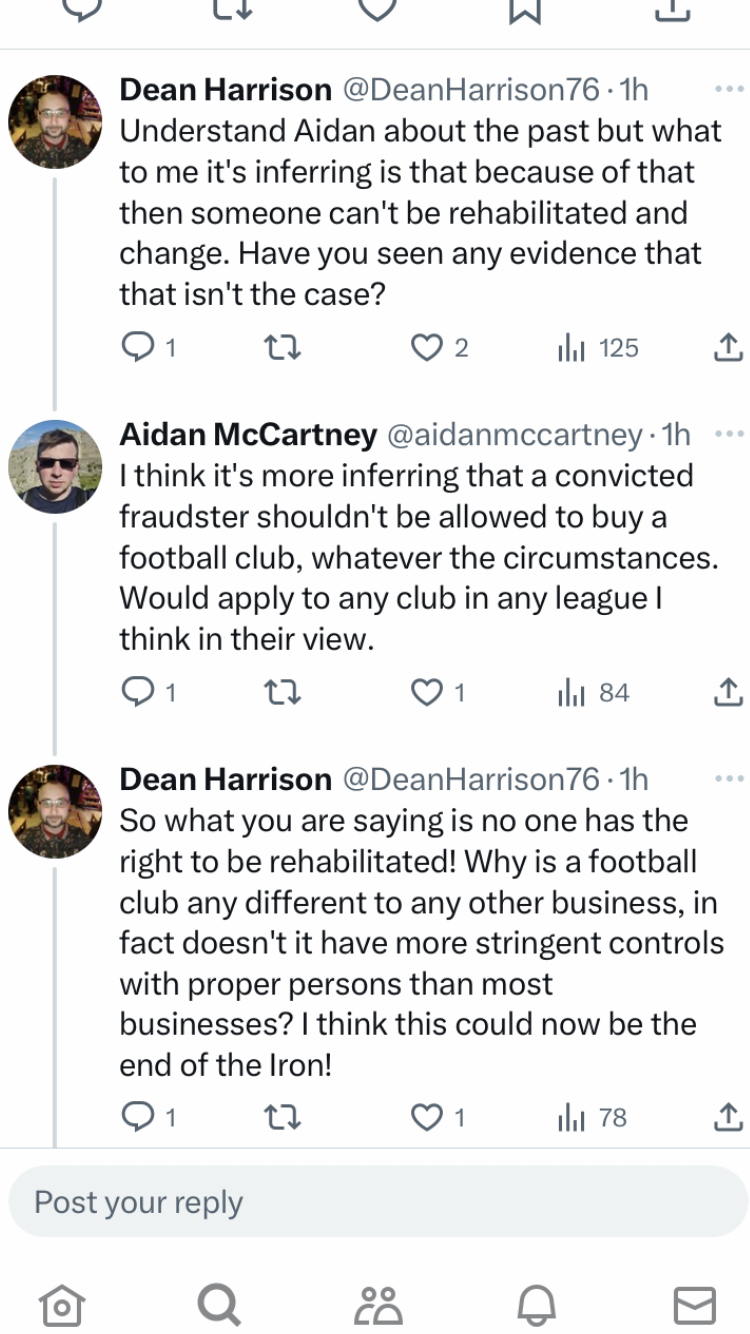Like Dean Harrison's first tweet
Image resolution: width=750 pixels, height=1334 pixels.
coord(427,347)
